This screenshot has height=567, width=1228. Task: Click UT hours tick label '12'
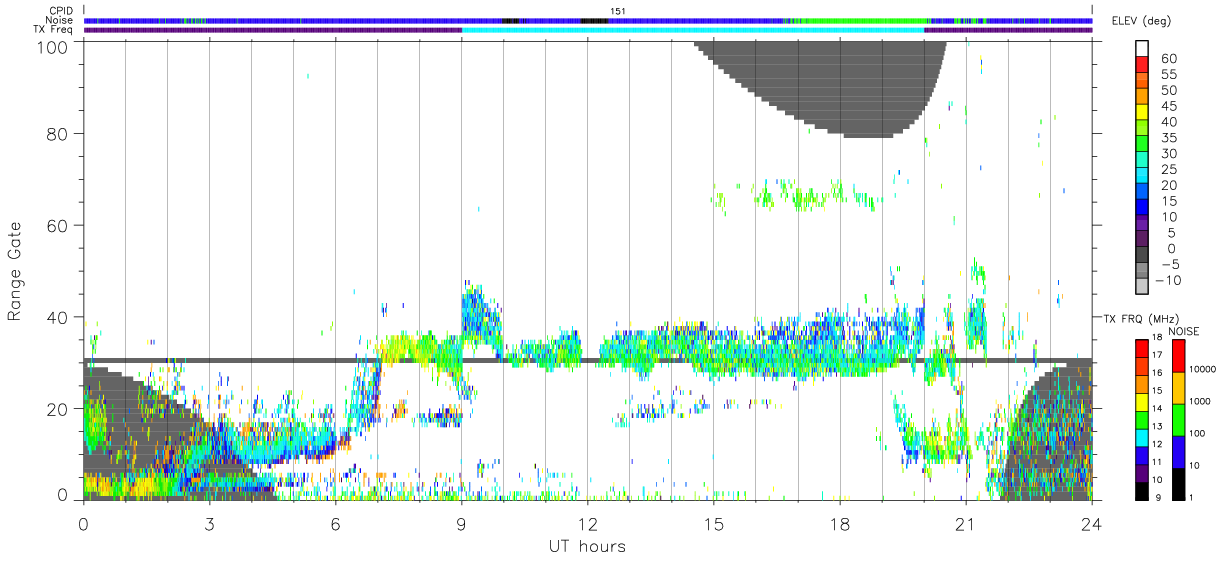(x=587, y=524)
